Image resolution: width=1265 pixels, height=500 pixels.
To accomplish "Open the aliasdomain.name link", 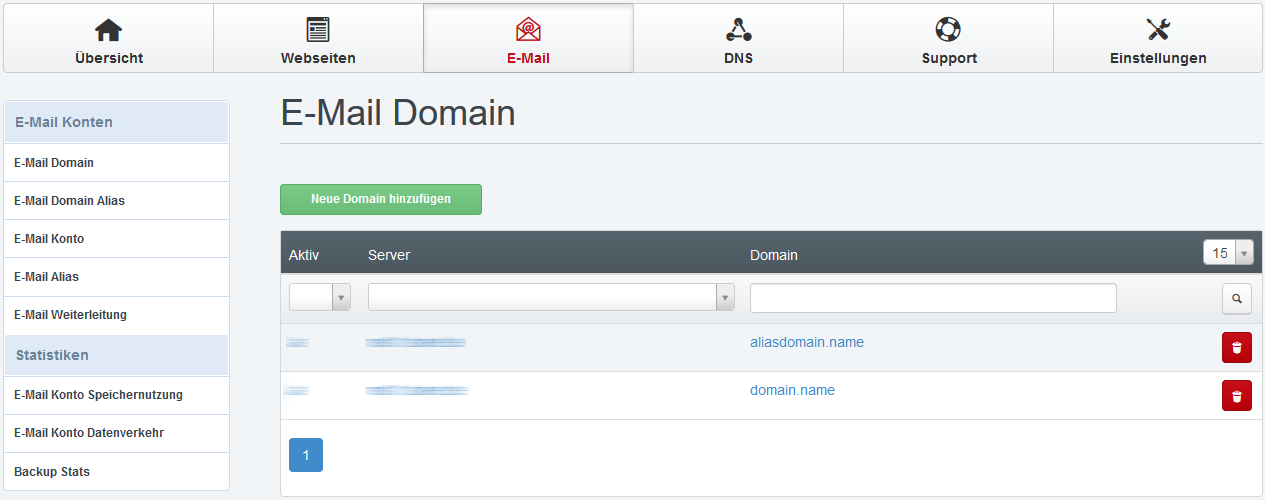I will 806,342.
